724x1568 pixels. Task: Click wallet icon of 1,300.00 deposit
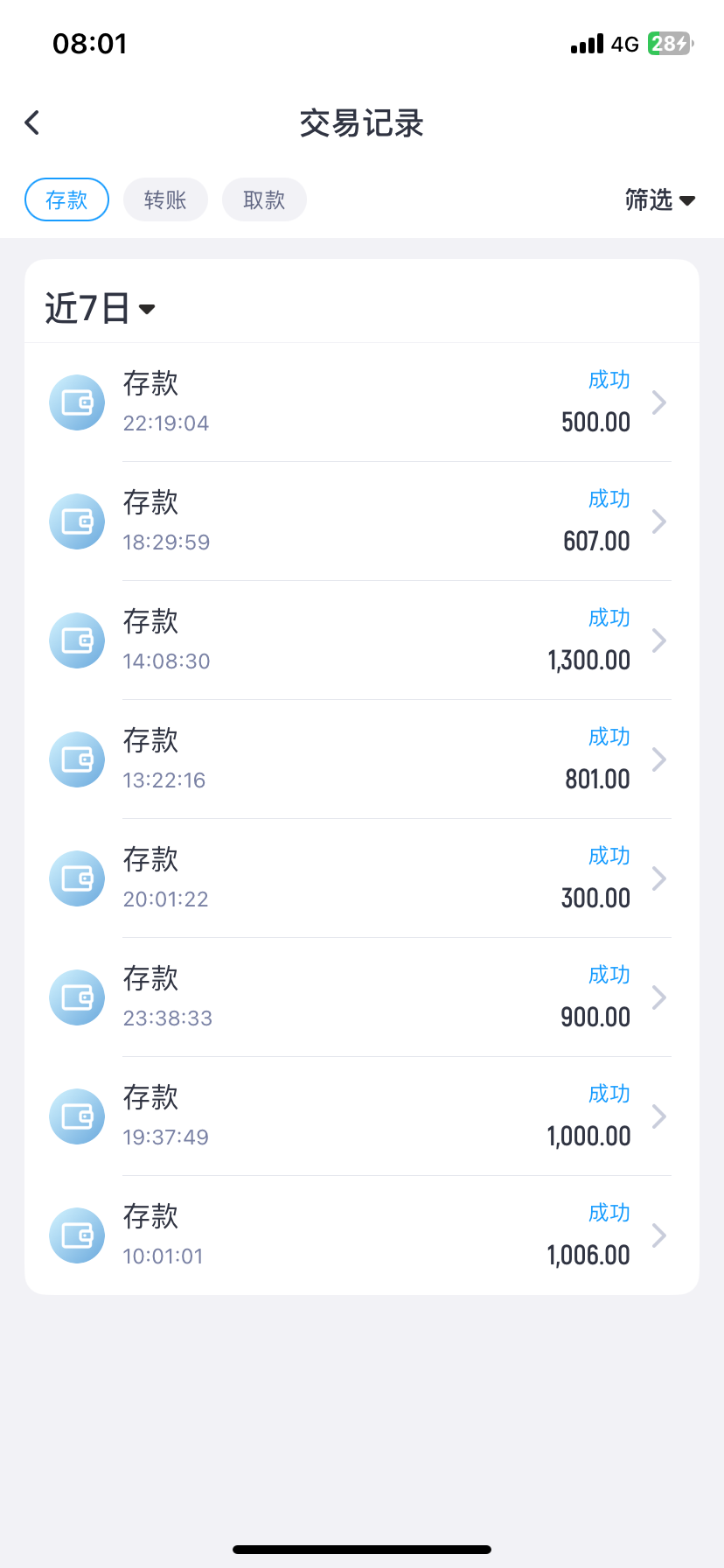tap(77, 640)
